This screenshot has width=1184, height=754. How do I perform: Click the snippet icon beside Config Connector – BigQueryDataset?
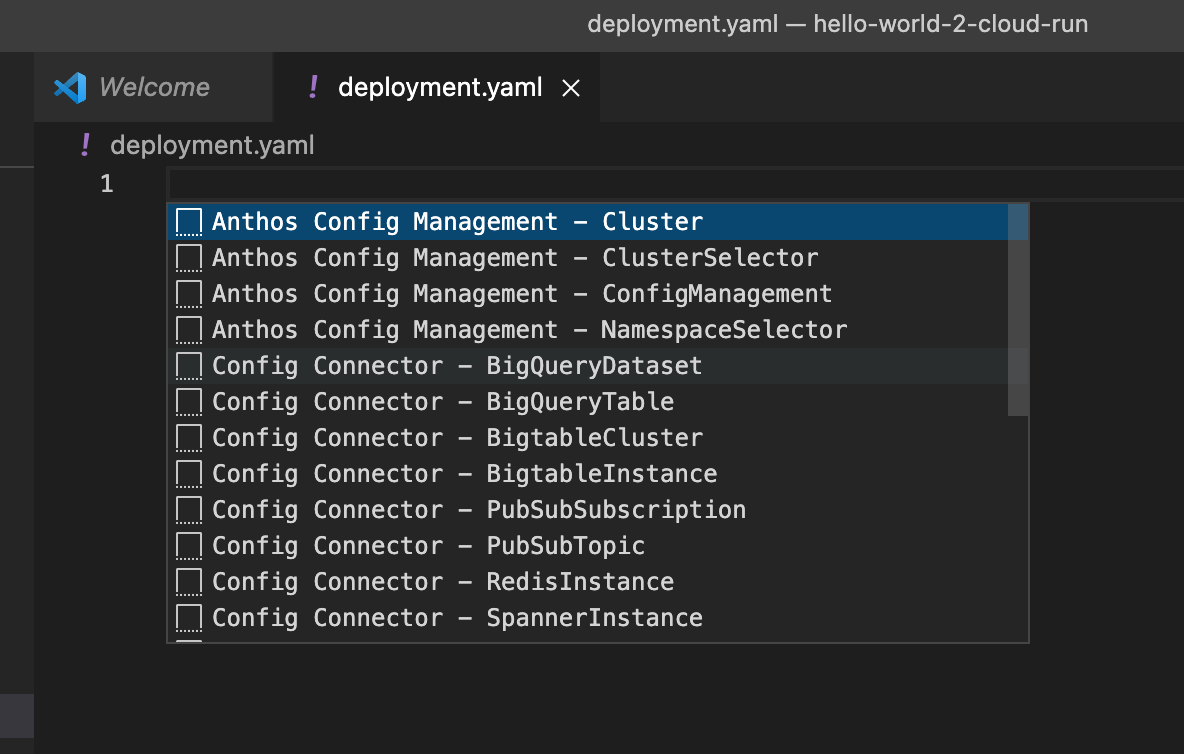click(x=188, y=365)
